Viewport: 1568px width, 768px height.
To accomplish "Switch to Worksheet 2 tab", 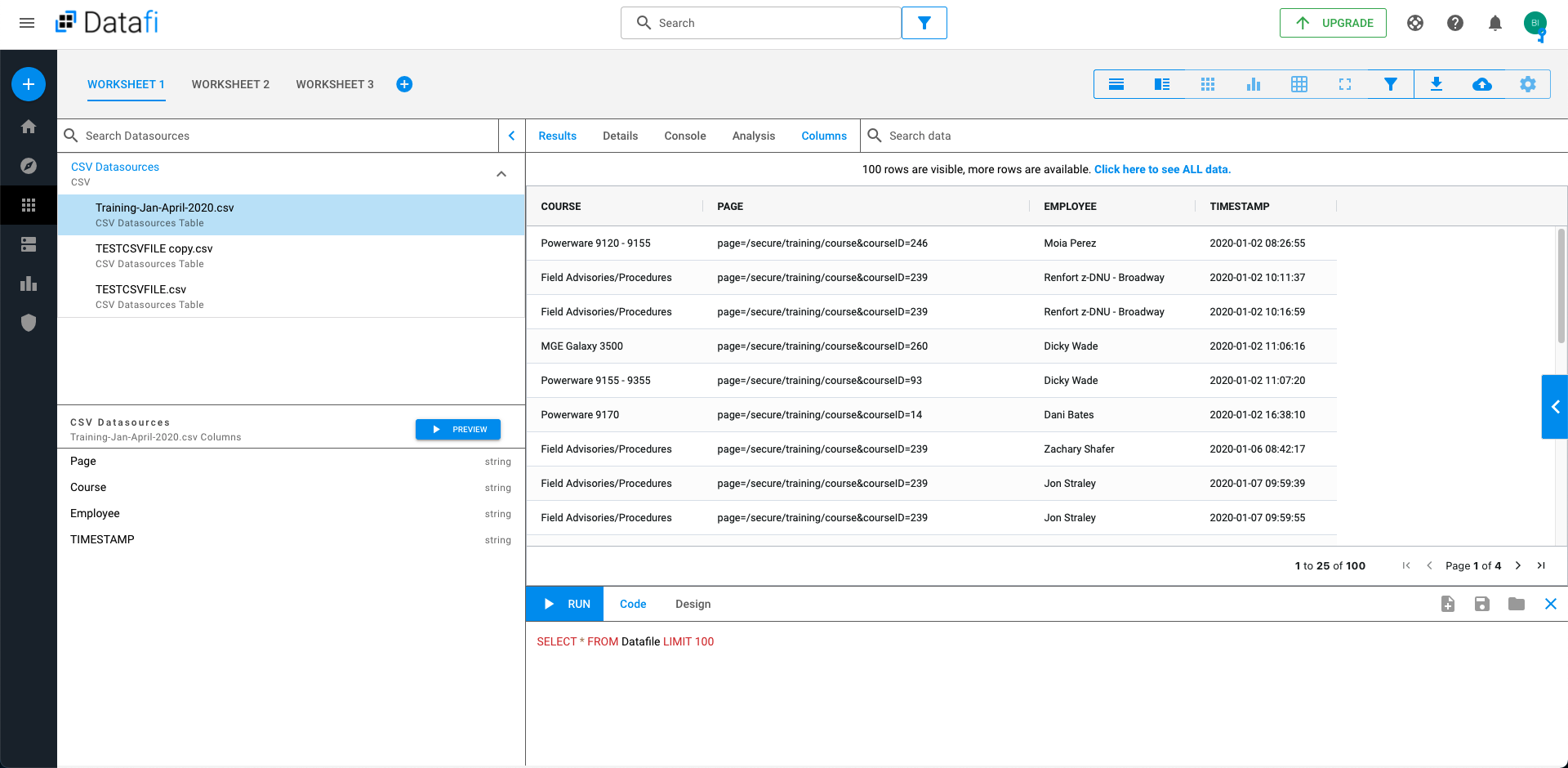I will [x=230, y=84].
